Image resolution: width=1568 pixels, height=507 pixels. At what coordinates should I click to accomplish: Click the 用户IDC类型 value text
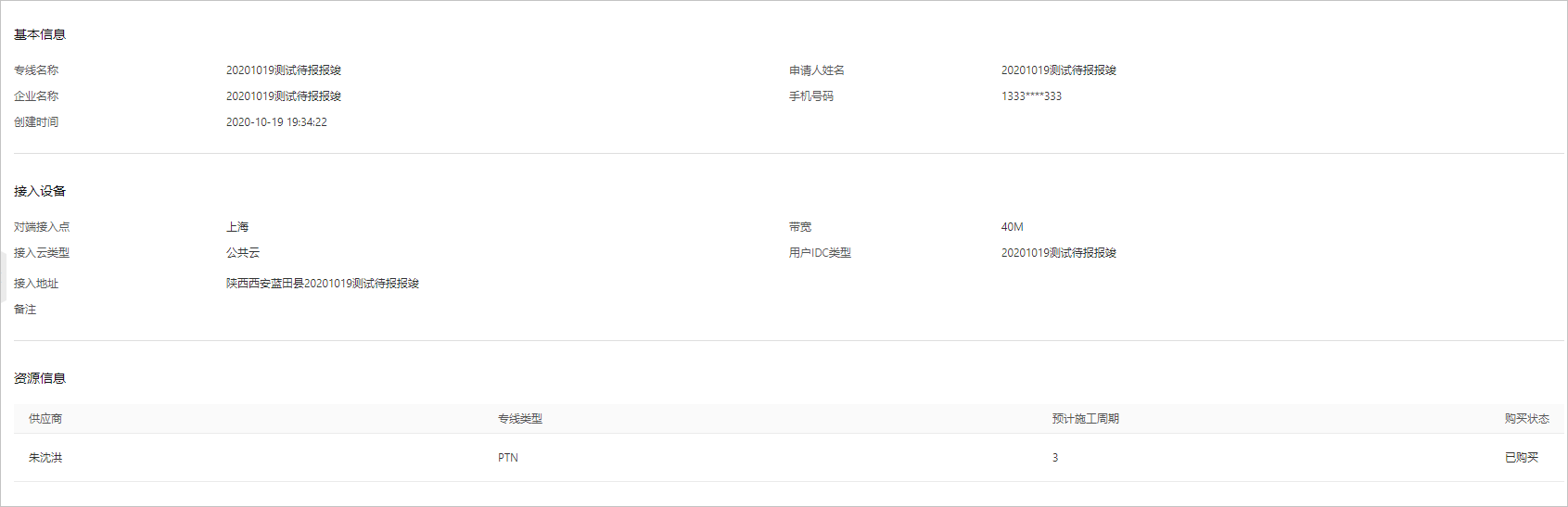pyautogui.click(x=1059, y=253)
